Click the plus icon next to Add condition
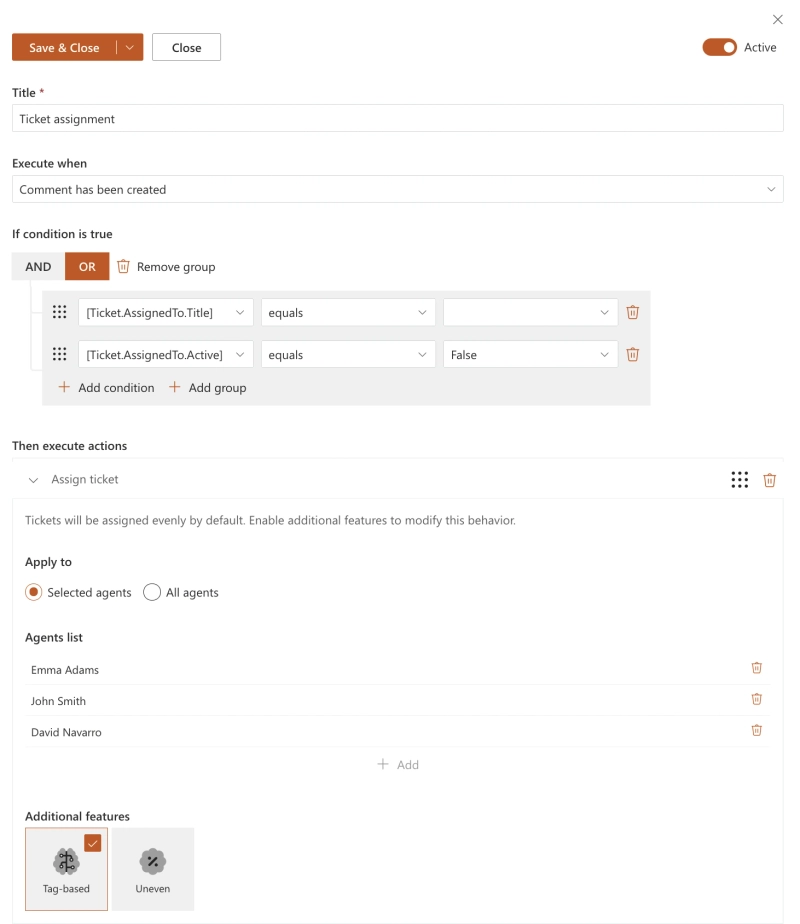The image size is (800, 924). pyautogui.click(x=64, y=387)
